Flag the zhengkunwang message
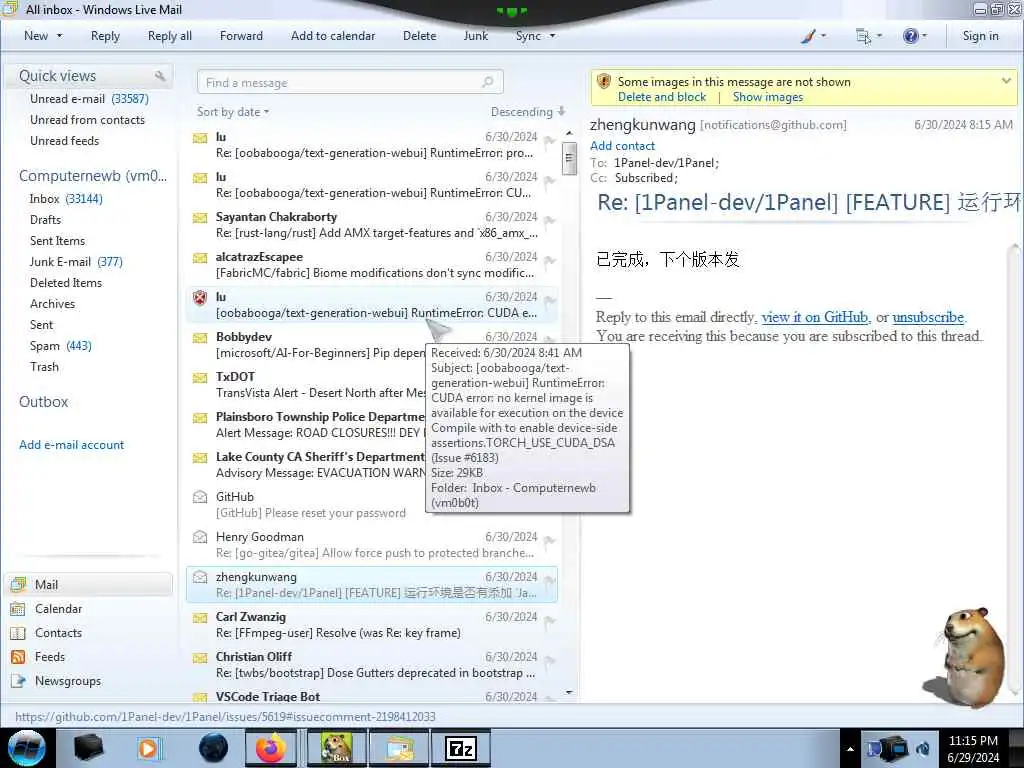 click(549, 581)
